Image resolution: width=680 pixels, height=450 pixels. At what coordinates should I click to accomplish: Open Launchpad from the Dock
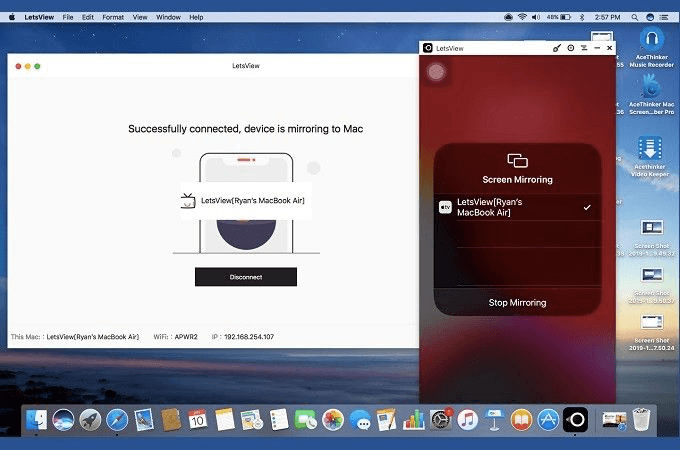90,420
